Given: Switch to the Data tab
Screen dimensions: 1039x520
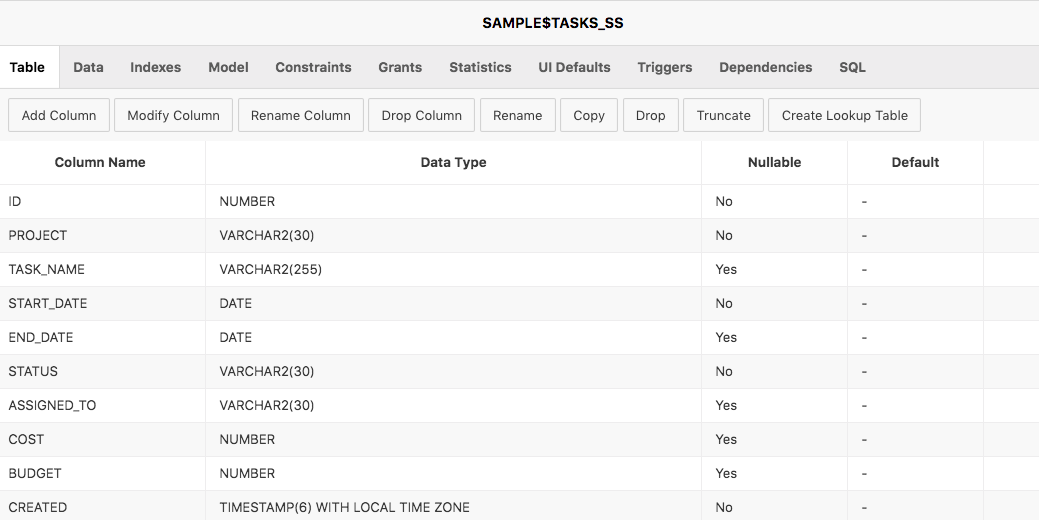Looking at the screenshot, I should 88,67.
